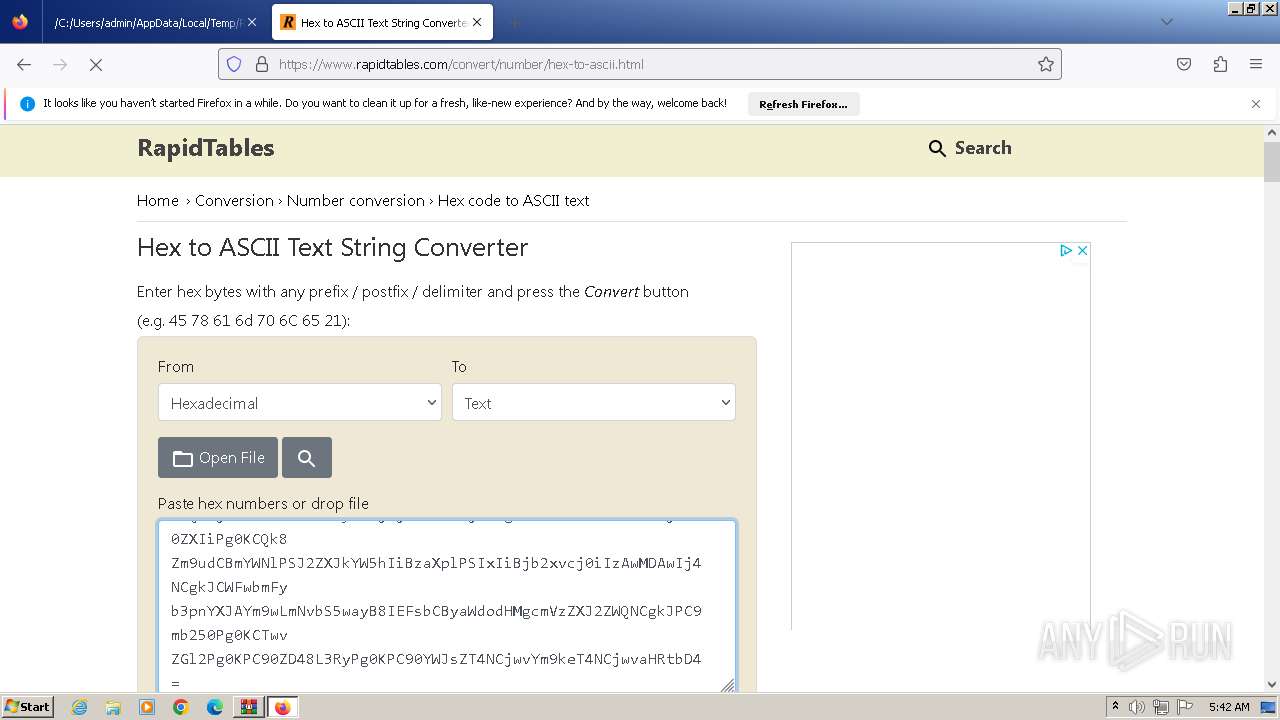Click inside the hex numbers text area

coord(447,606)
